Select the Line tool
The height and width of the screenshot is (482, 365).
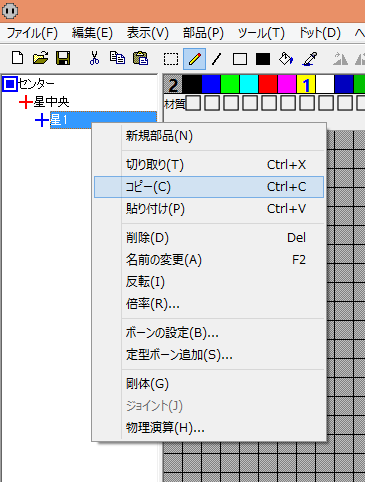click(x=217, y=59)
